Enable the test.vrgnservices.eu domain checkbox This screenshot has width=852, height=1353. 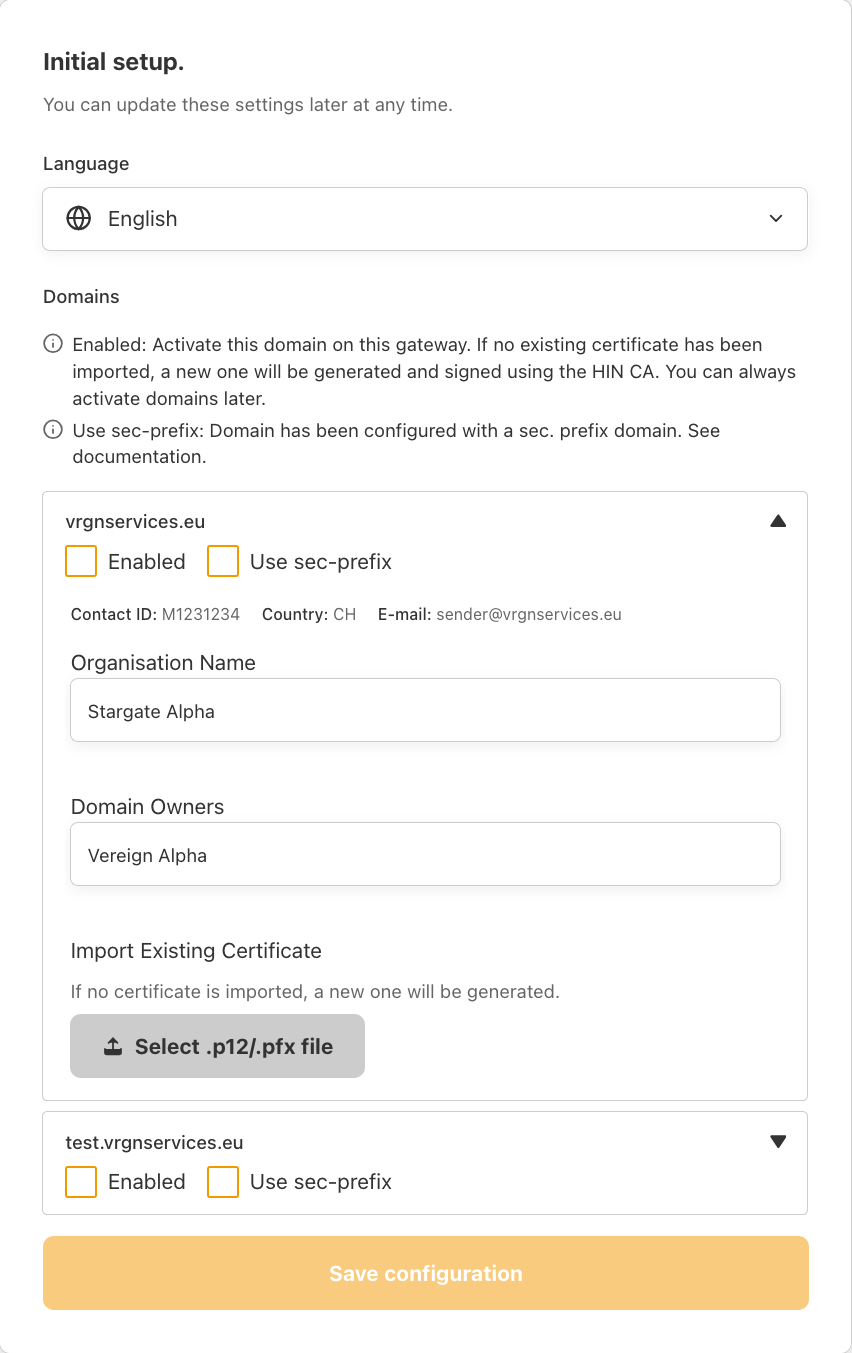[81, 1182]
